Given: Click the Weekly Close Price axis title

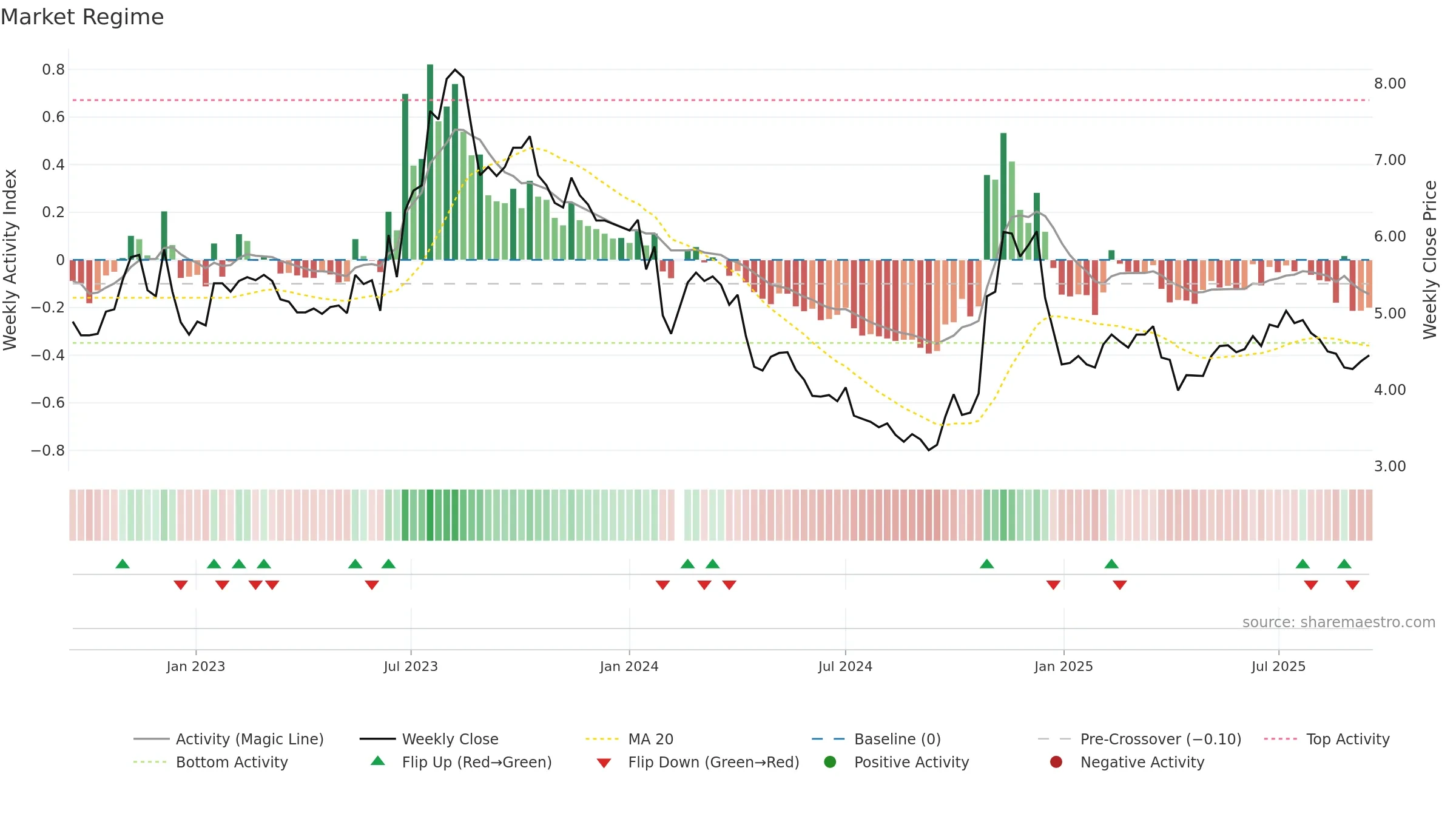Looking at the screenshot, I should click(1430, 260).
